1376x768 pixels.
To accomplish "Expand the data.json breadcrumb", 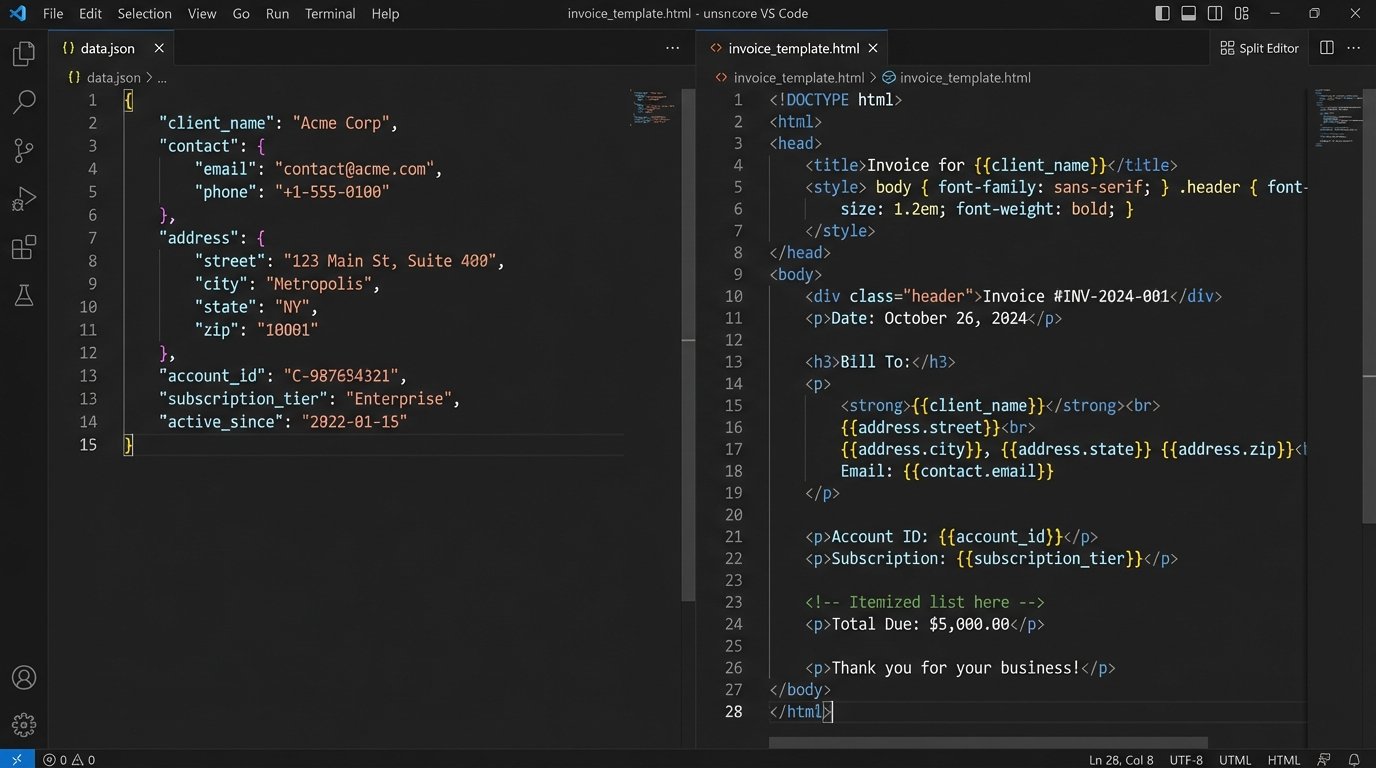I will click(113, 77).
